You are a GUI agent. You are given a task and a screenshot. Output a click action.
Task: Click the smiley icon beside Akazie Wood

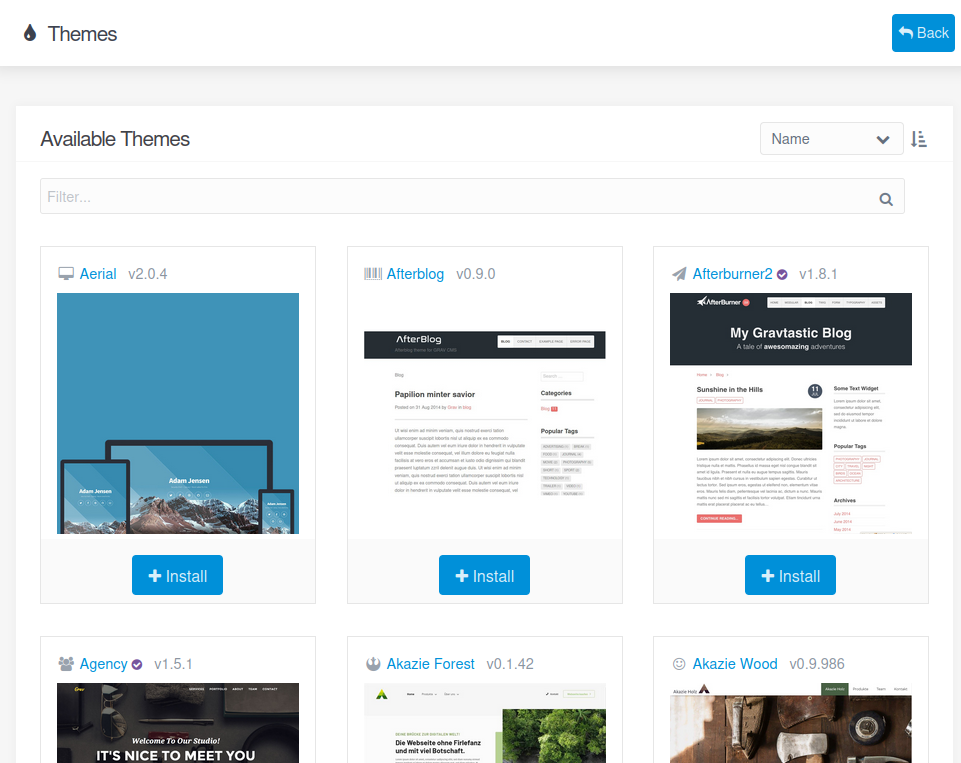point(679,664)
